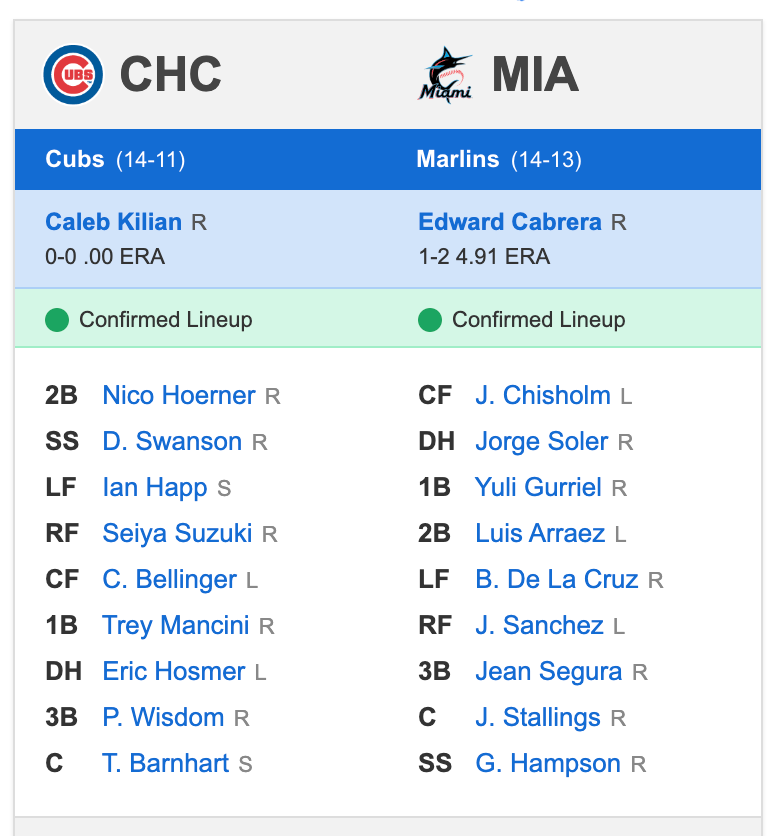View J. Chisholm player profile

point(542,395)
